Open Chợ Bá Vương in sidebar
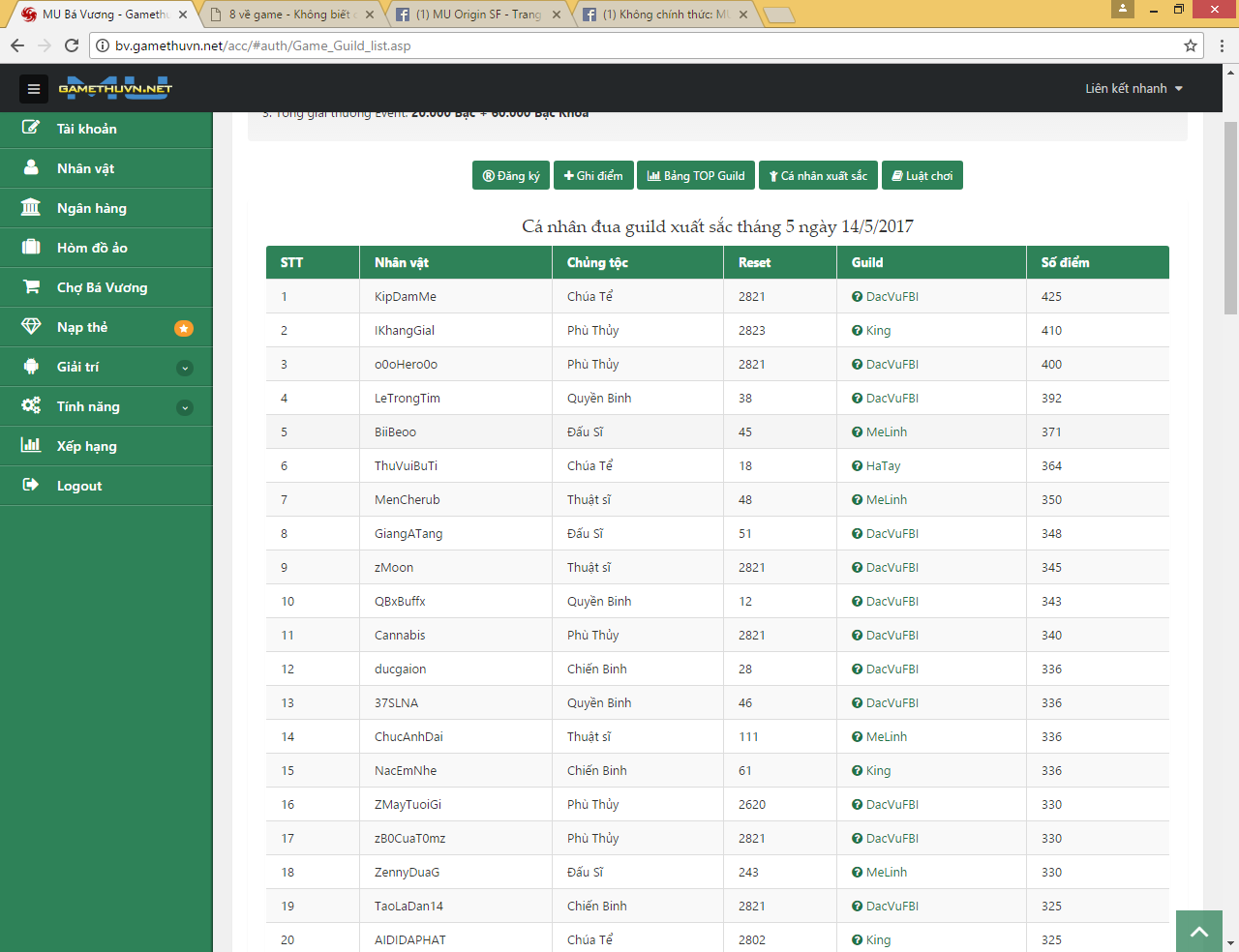 [106, 287]
